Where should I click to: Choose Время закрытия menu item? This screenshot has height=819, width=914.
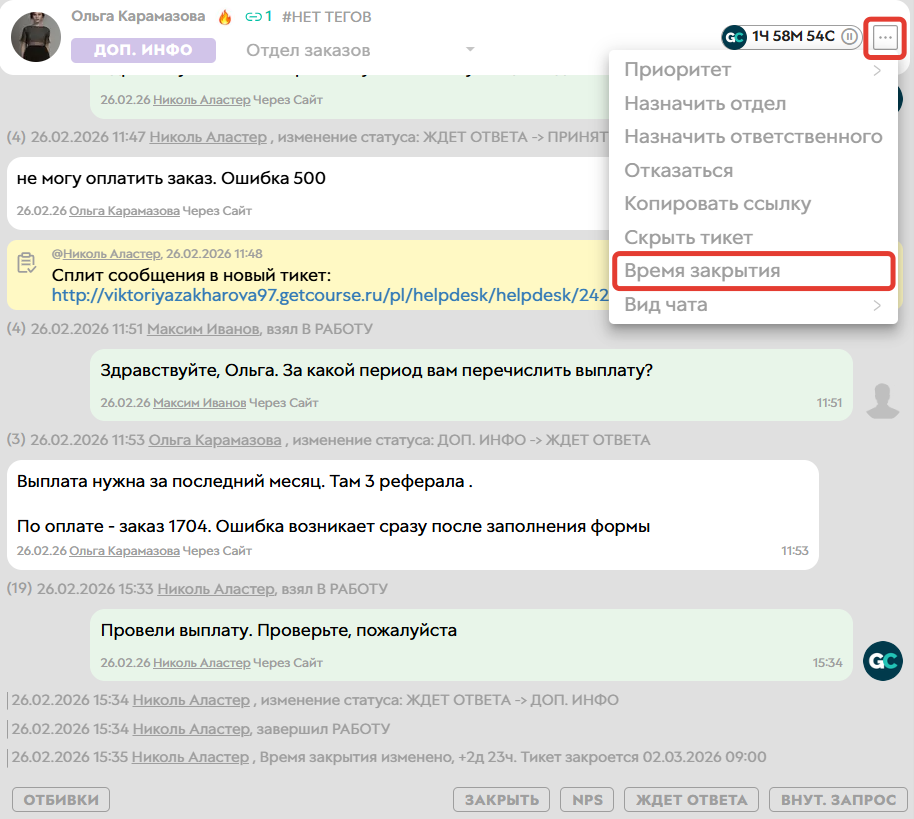tap(753, 270)
